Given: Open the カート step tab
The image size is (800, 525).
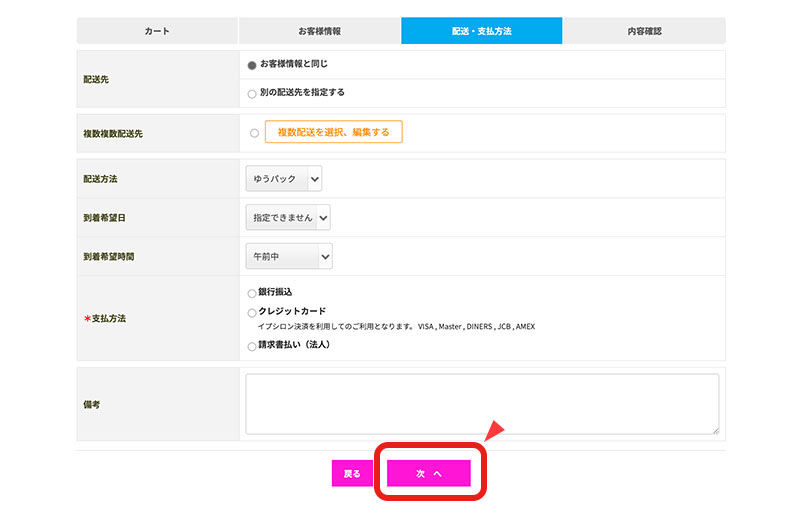Looking at the screenshot, I should click(x=157, y=31).
